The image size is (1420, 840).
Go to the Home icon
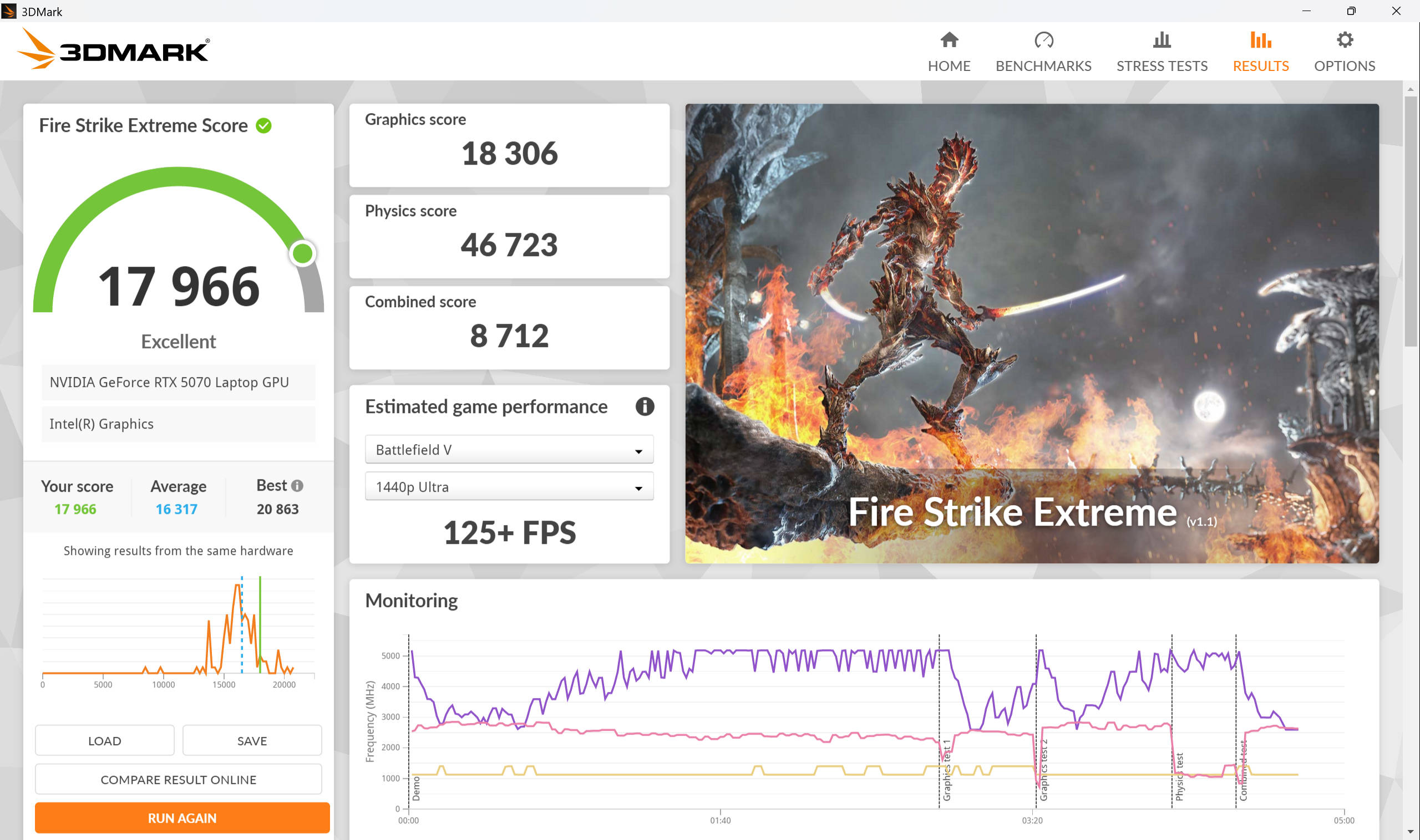pos(949,39)
